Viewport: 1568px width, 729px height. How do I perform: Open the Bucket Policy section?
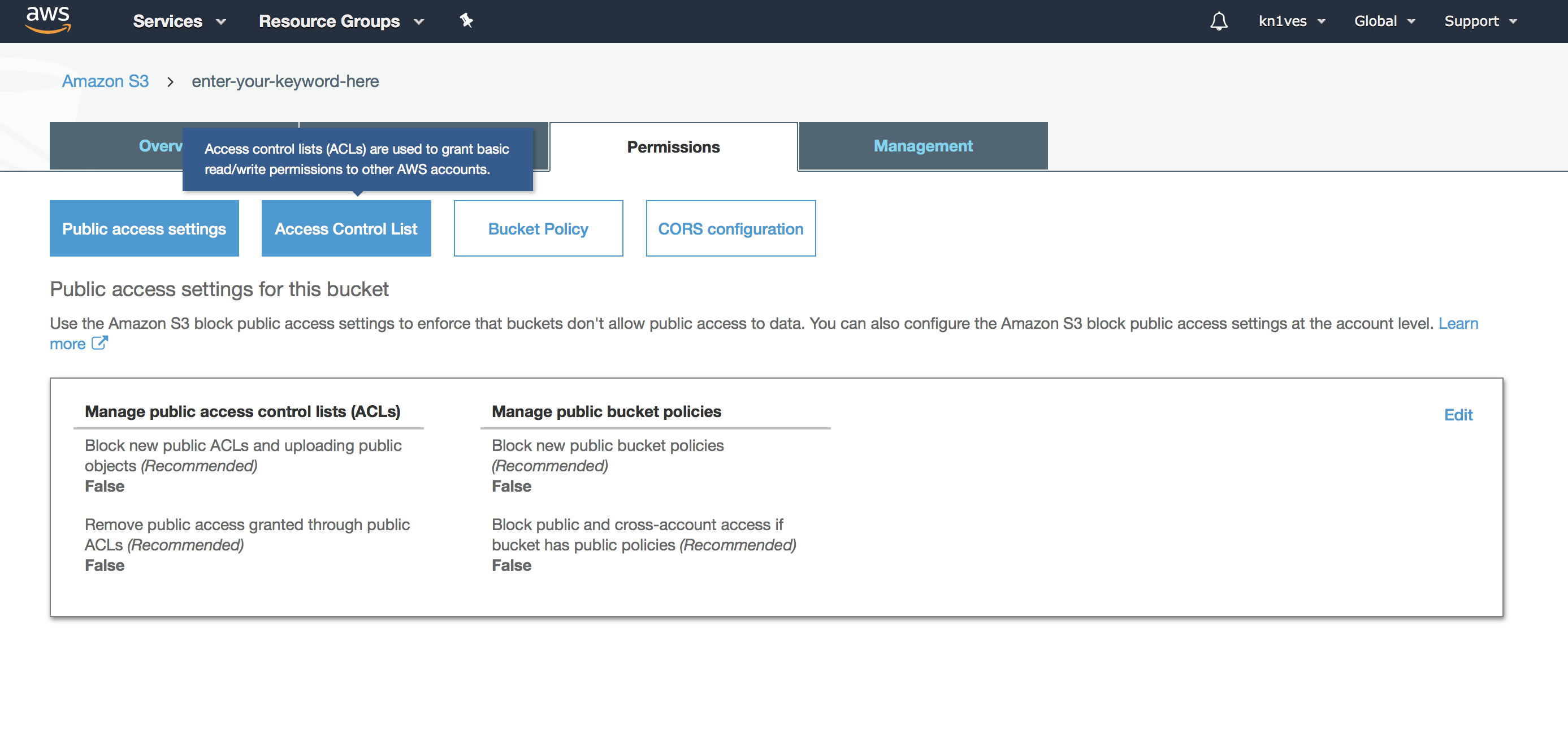tap(538, 229)
